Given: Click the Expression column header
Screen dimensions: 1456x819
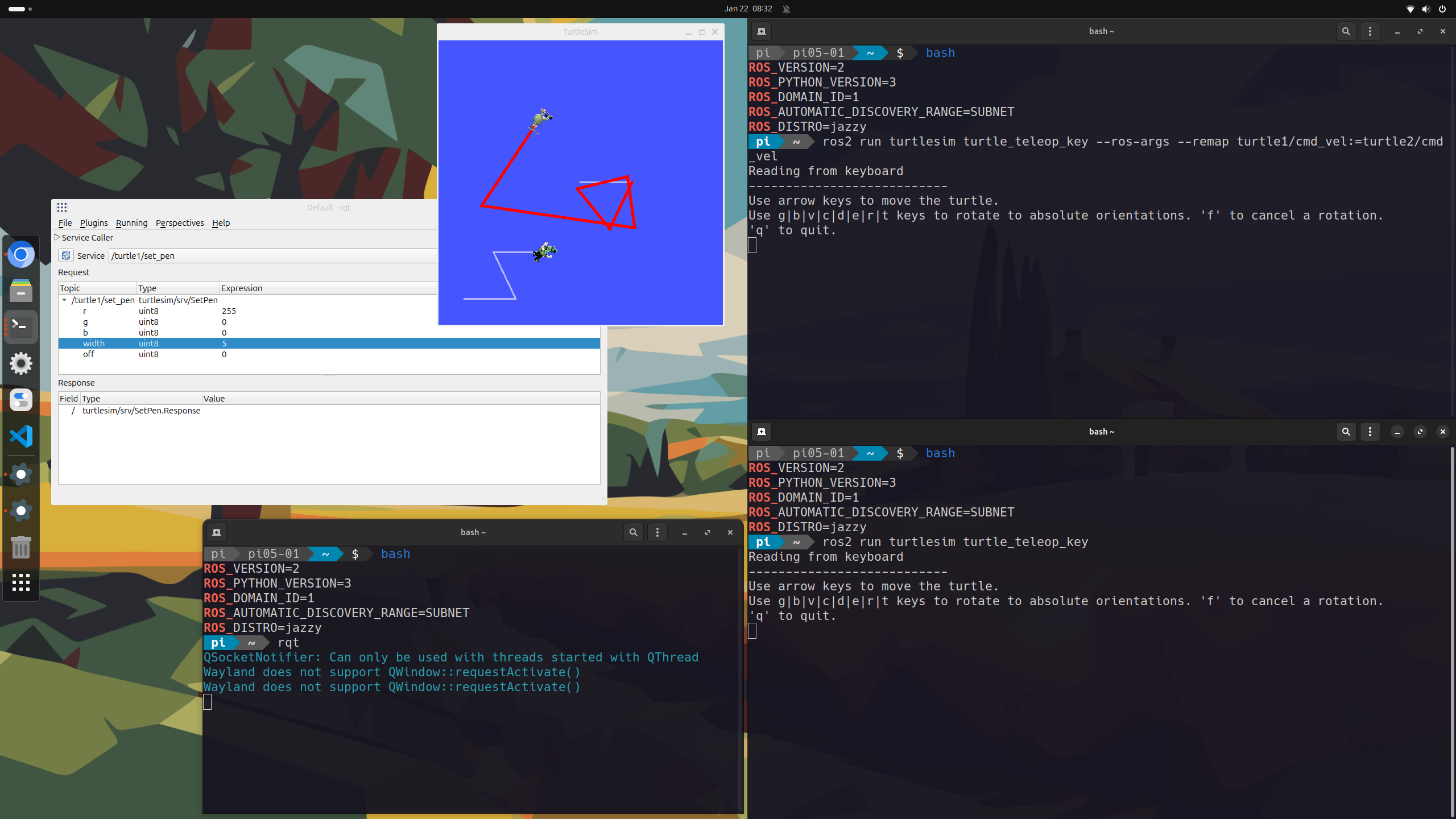Looking at the screenshot, I should (x=328, y=288).
